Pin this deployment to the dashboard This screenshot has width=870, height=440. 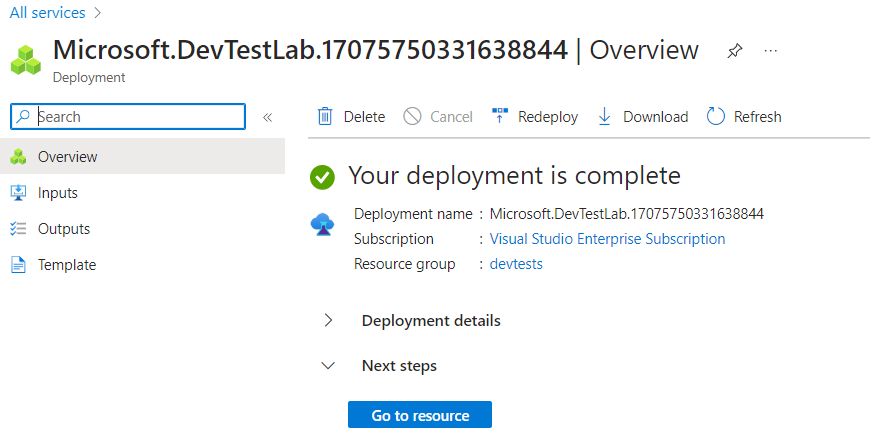click(x=735, y=51)
